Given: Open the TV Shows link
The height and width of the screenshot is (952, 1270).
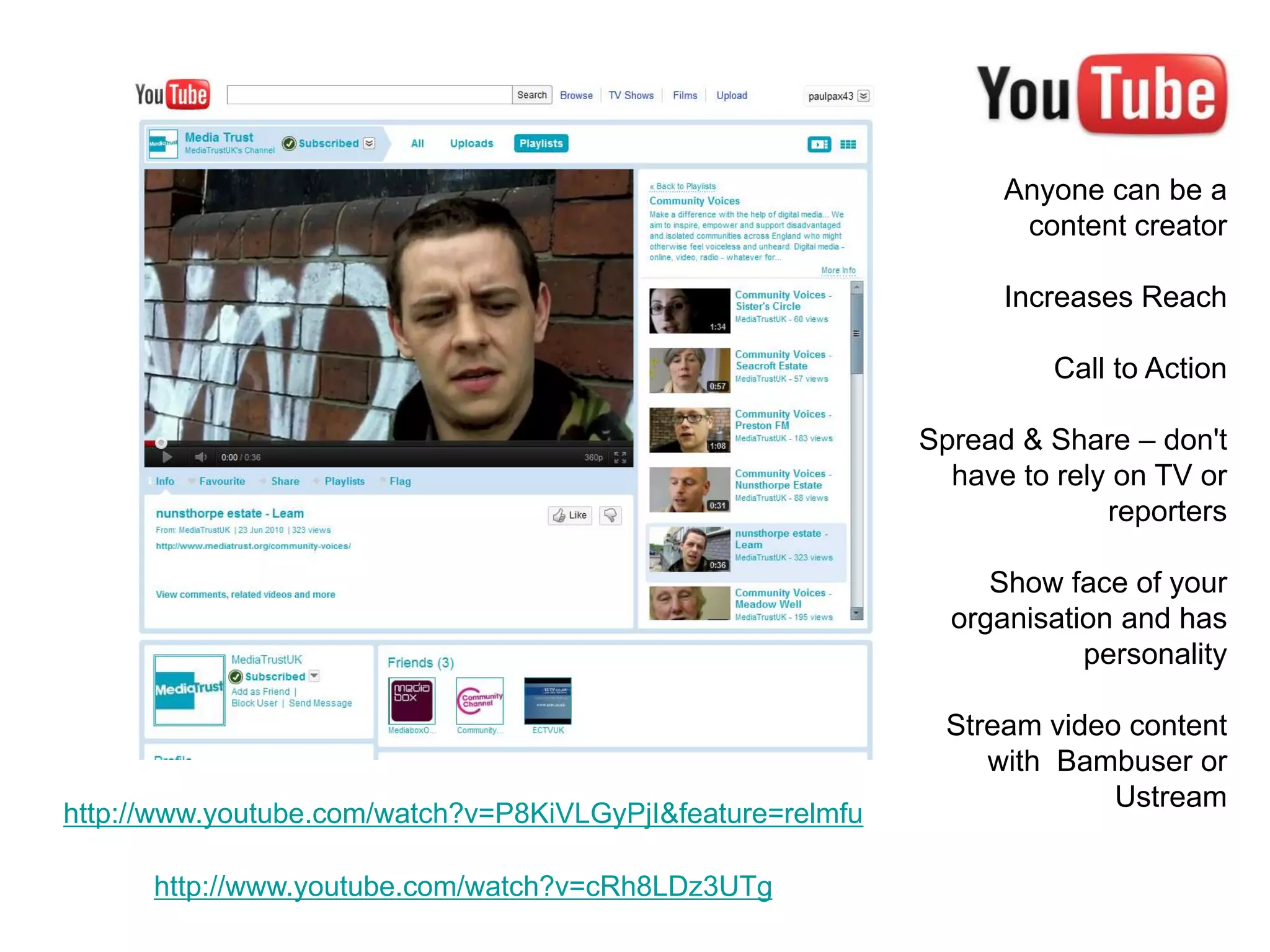Looking at the screenshot, I should pos(631,95).
